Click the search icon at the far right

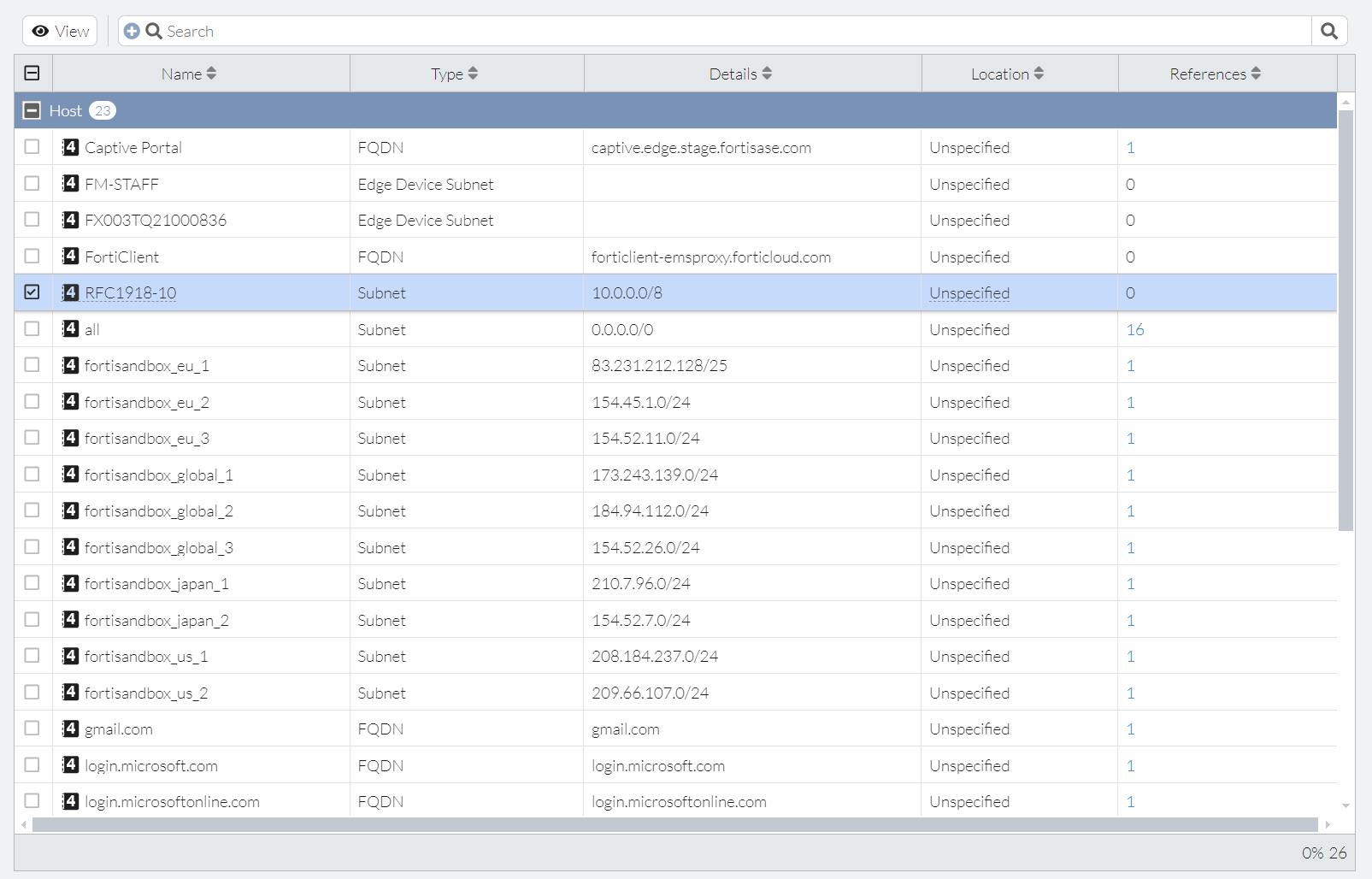[x=1328, y=31]
